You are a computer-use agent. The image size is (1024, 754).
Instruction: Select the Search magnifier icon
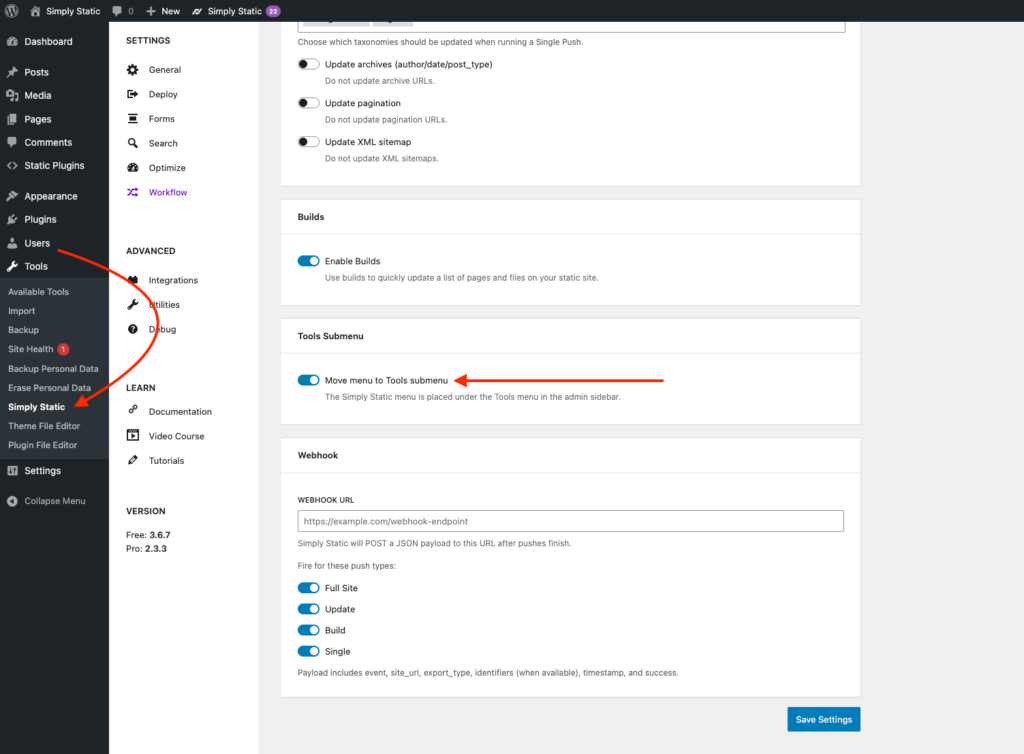tap(133, 143)
